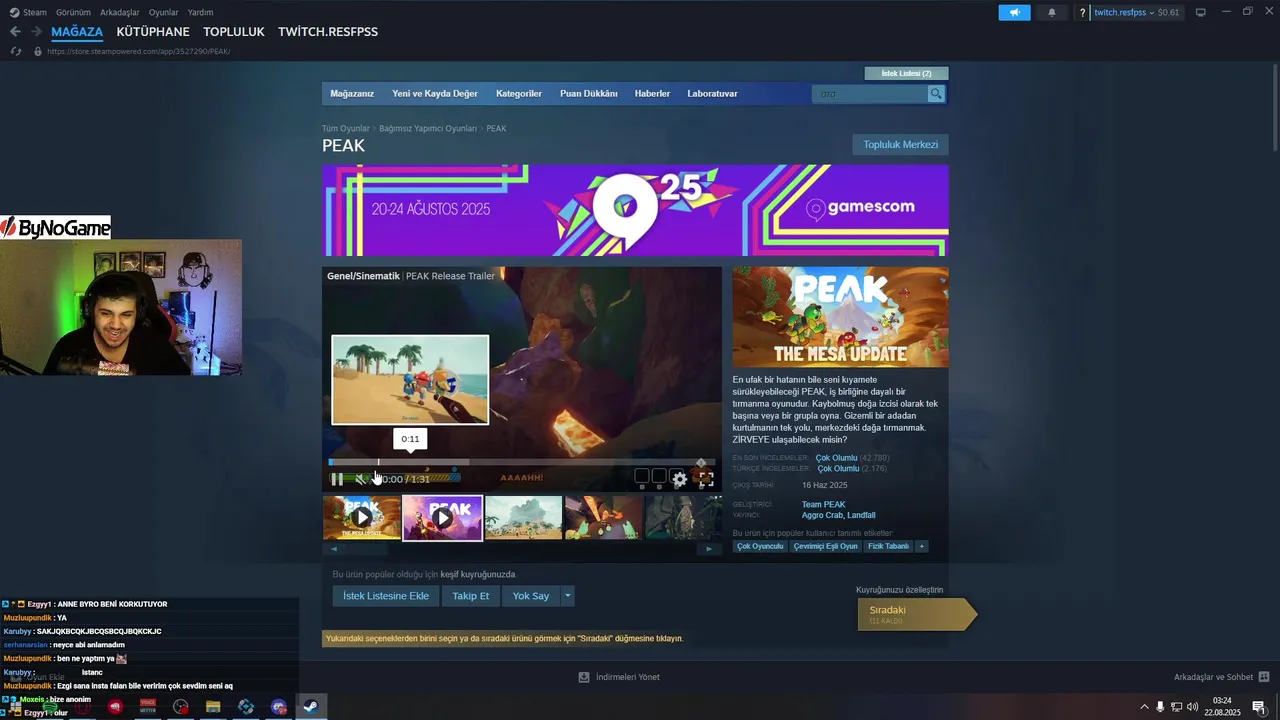Open the Arkadaşlar menu
Image resolution: width=1280 pixels, height=720 pixels.
point(120,12)
